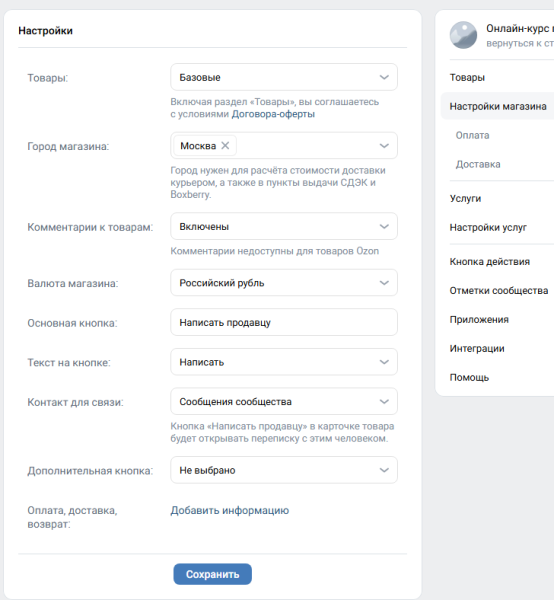
Task: Open the Валюта магазина dropdown
Action: tap(284, 283)
